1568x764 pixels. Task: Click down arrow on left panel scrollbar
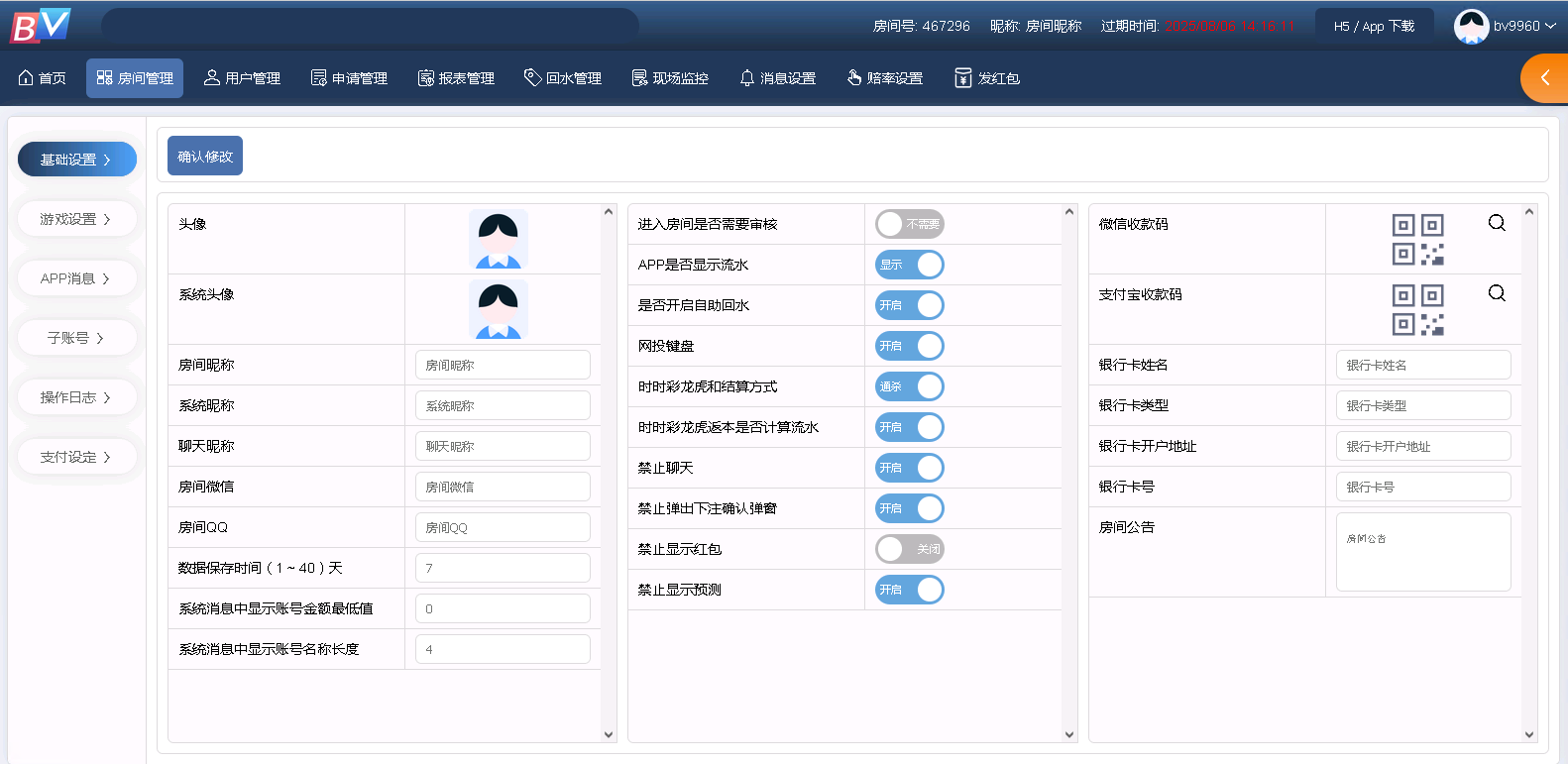(609, 734)
